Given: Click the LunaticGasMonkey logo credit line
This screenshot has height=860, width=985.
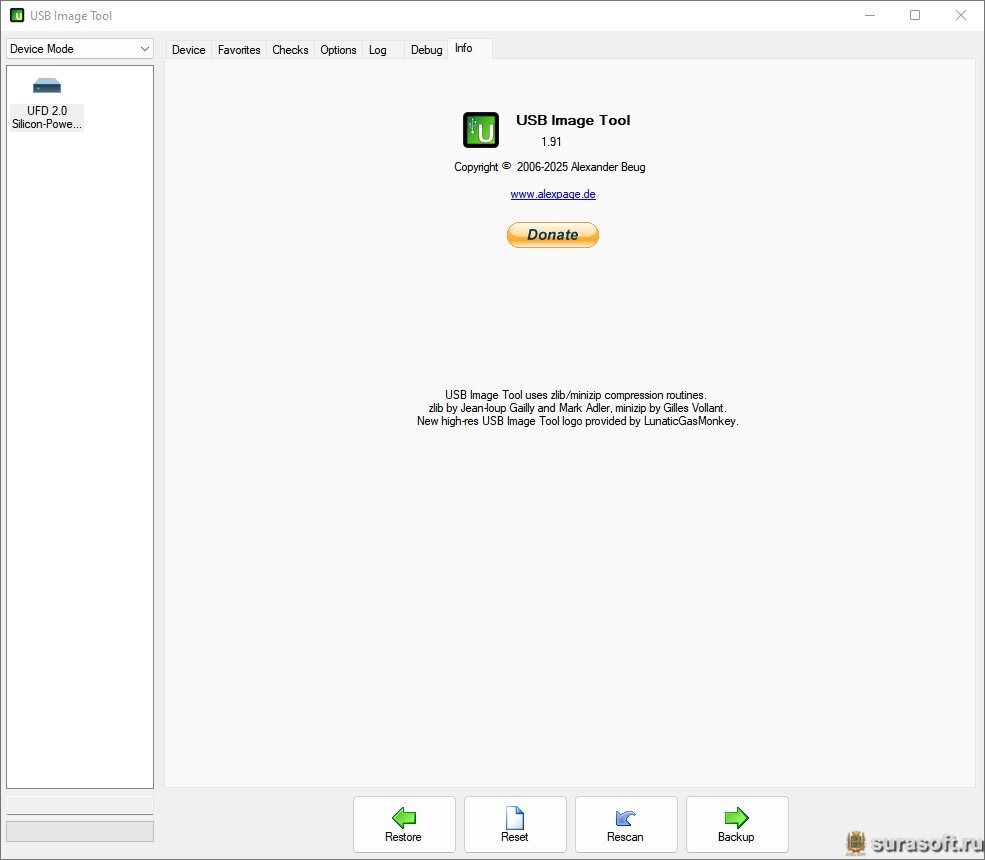Looking at the screenshot, I should click(577, 421).
